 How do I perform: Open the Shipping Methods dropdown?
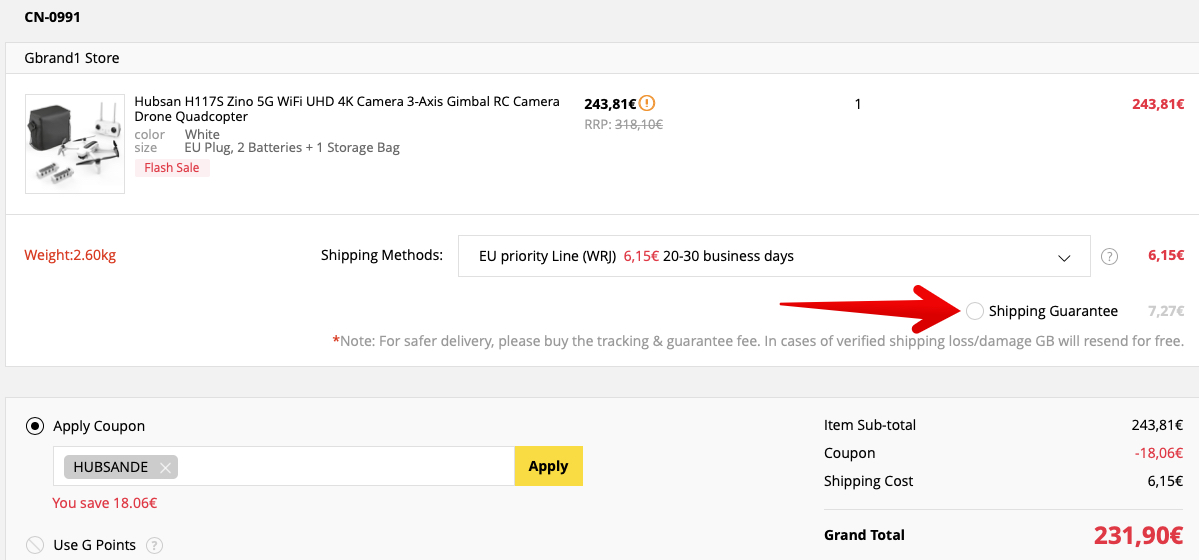click(774, 256)
